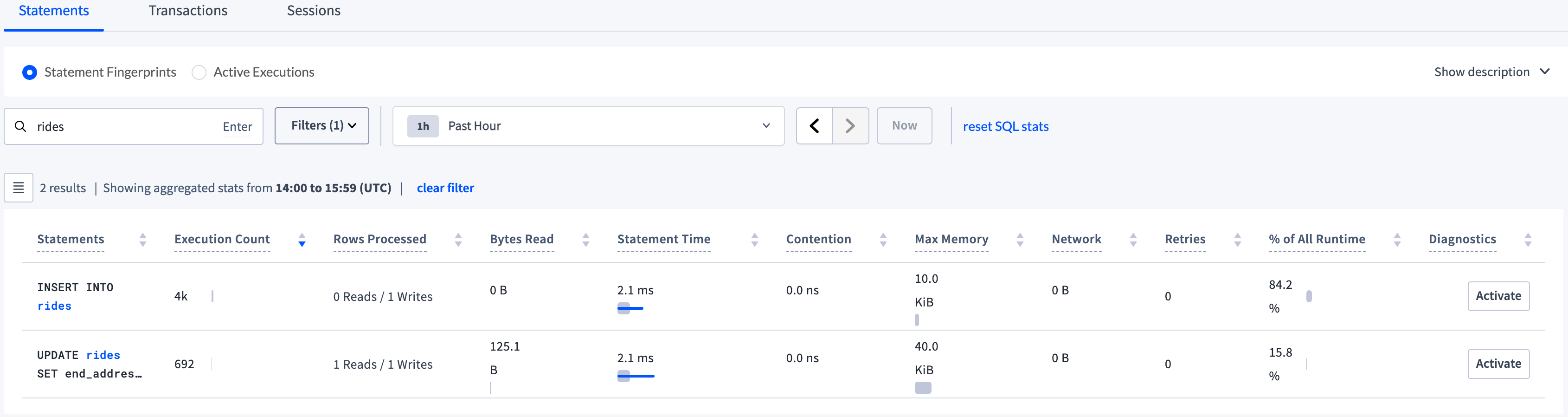Image resolution: width=1568 pixels, height=417 pixels.
Task: Click the Enter hint in search box
Action: (x=237, y=127)
